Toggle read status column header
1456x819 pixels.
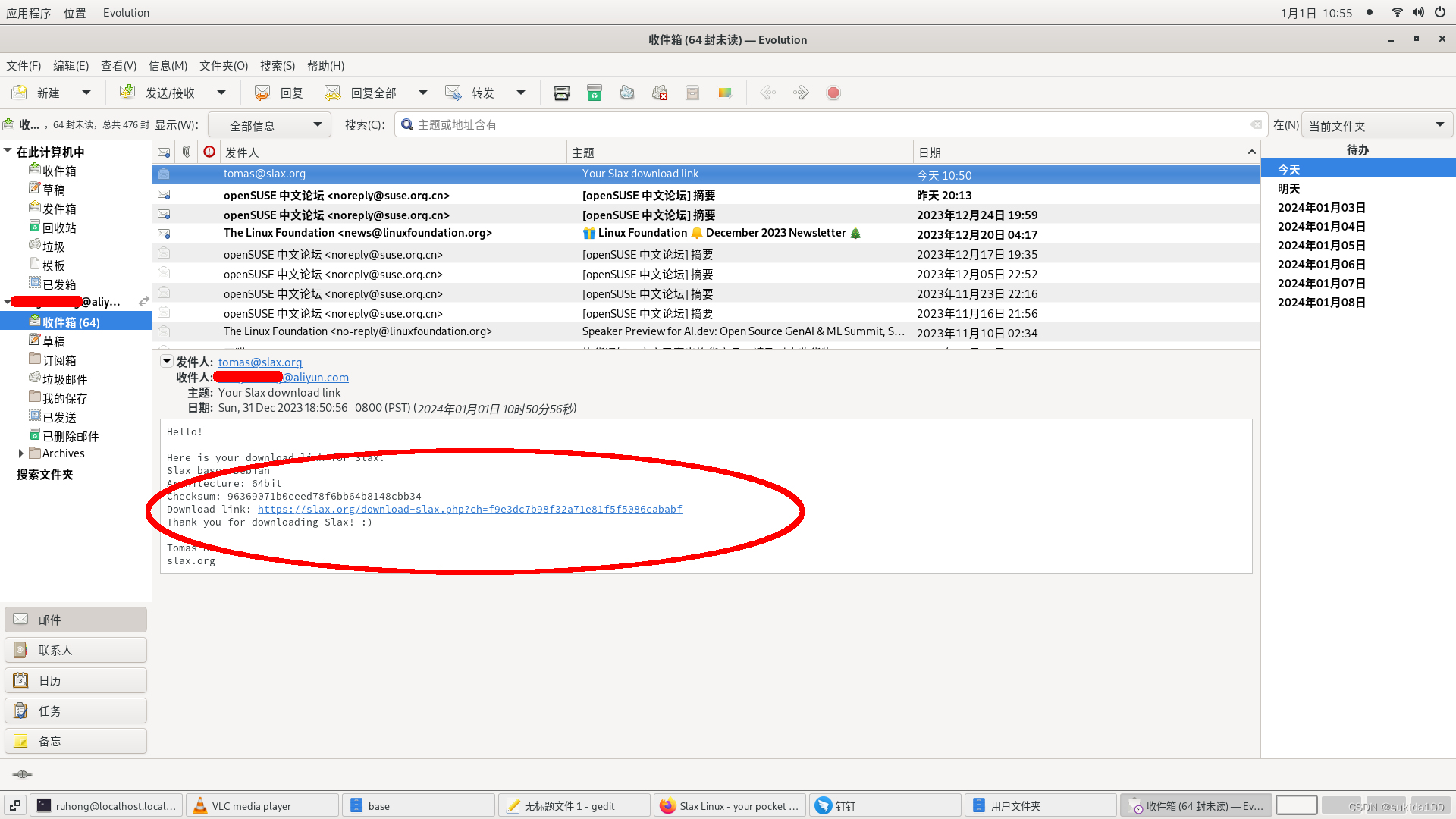tap(164, 152)
